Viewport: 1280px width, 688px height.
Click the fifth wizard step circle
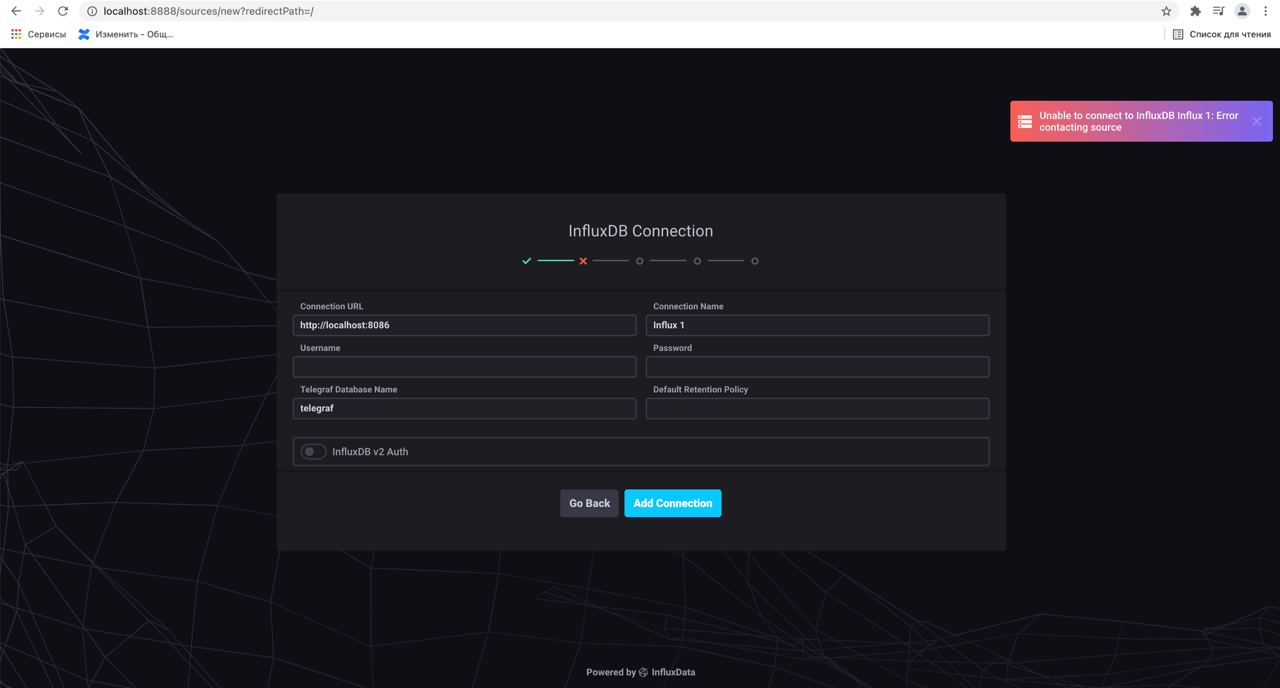point(754,261)
